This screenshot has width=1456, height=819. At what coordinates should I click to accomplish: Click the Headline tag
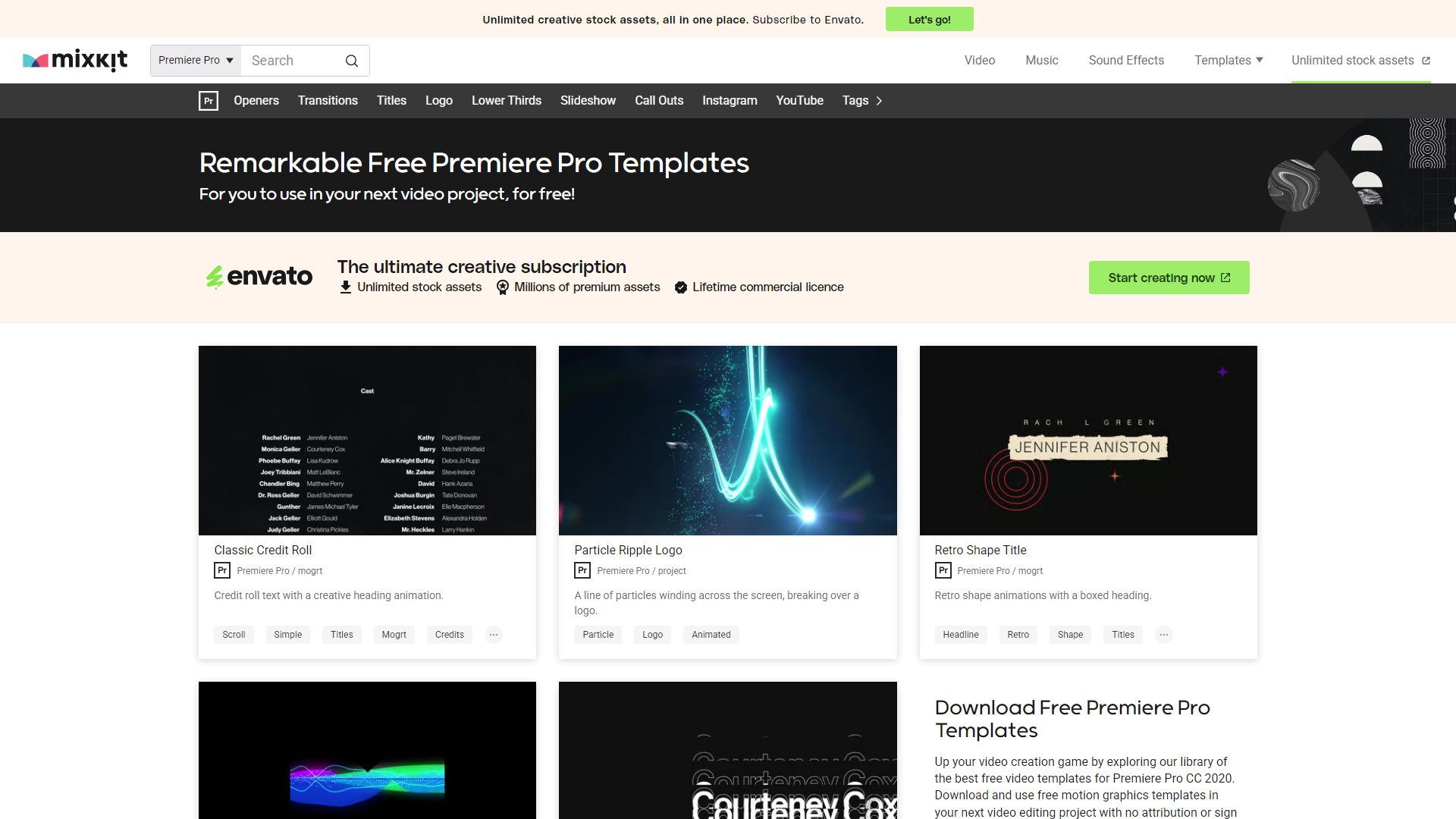(x=961, y=635)
